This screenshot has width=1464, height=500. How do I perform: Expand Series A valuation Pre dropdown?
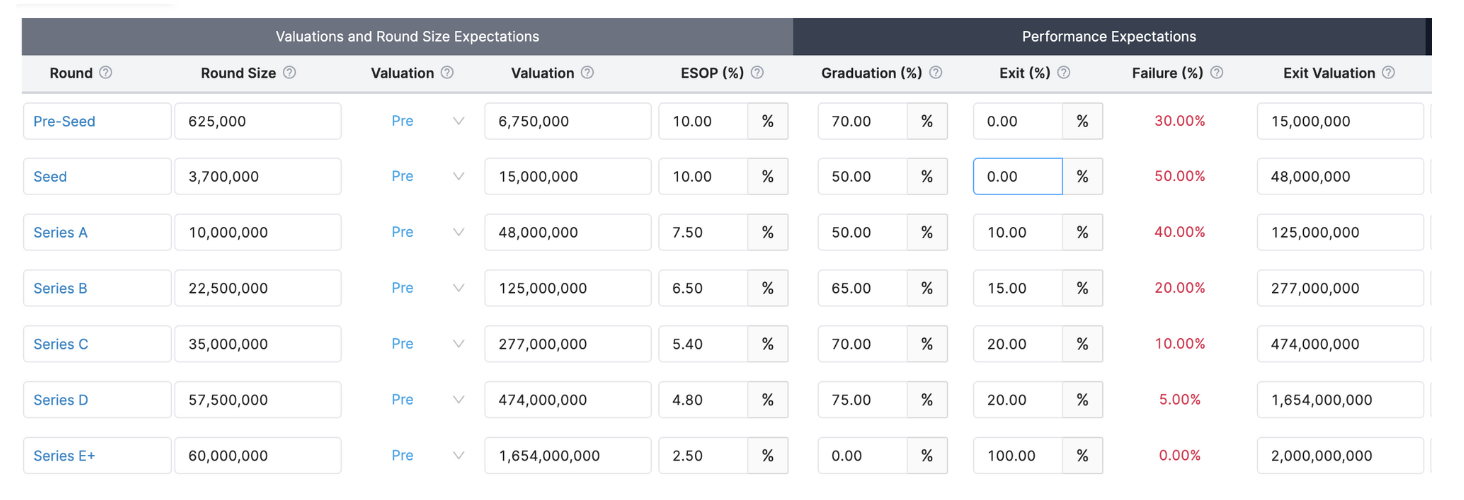[428, 232]
